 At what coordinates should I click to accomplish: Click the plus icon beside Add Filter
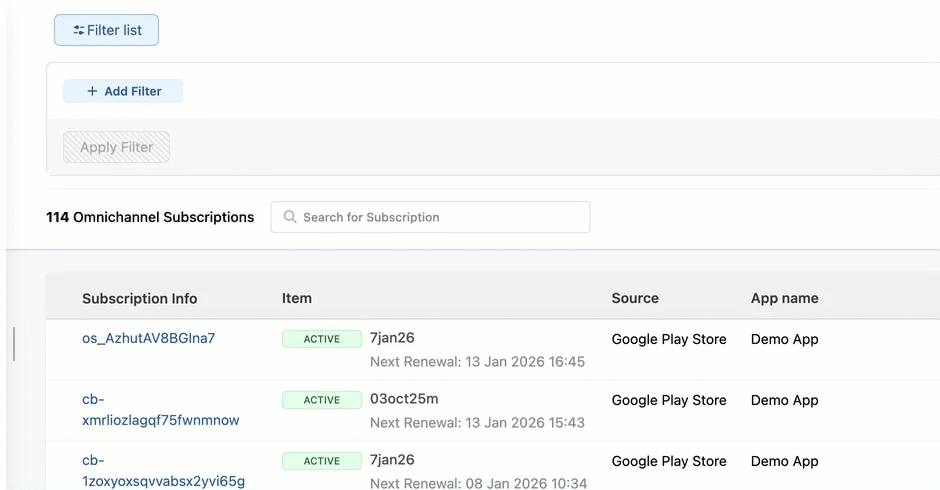click(92, 91)
